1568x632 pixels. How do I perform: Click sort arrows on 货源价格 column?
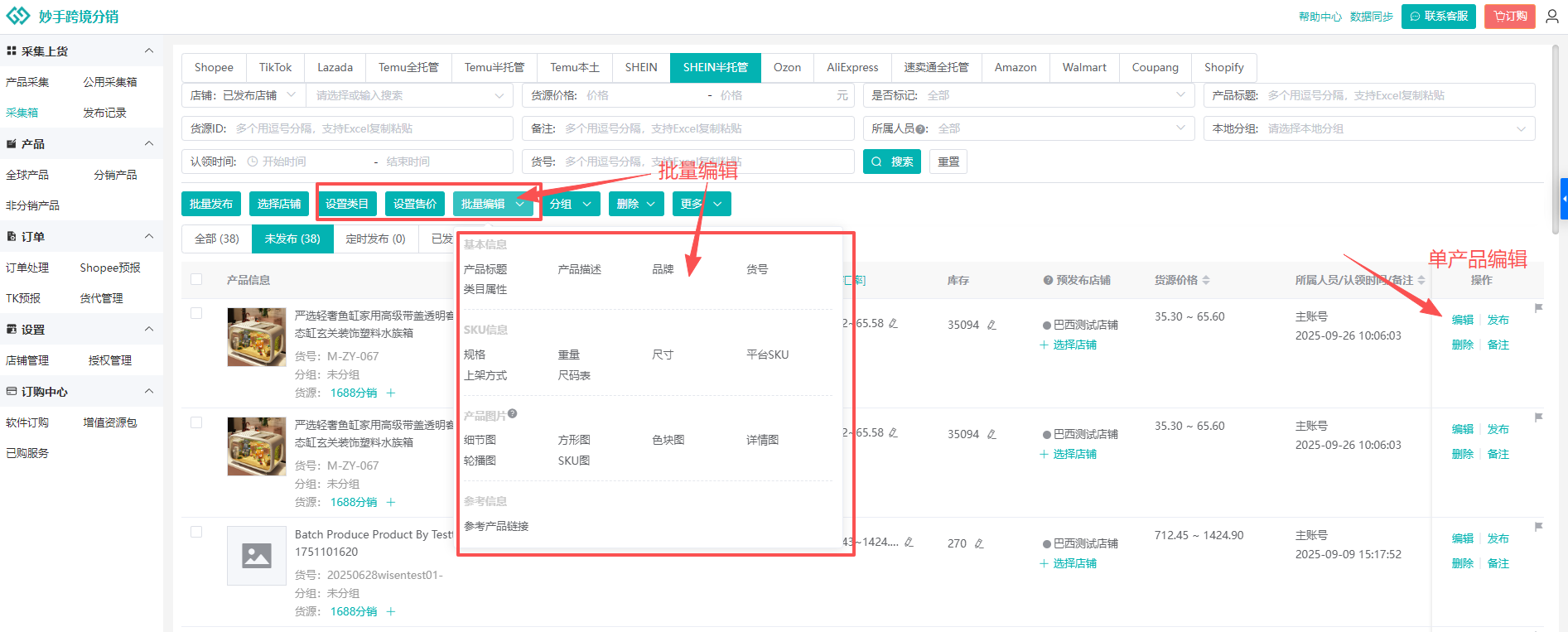pyautogui.click(x=1206, y=280)
